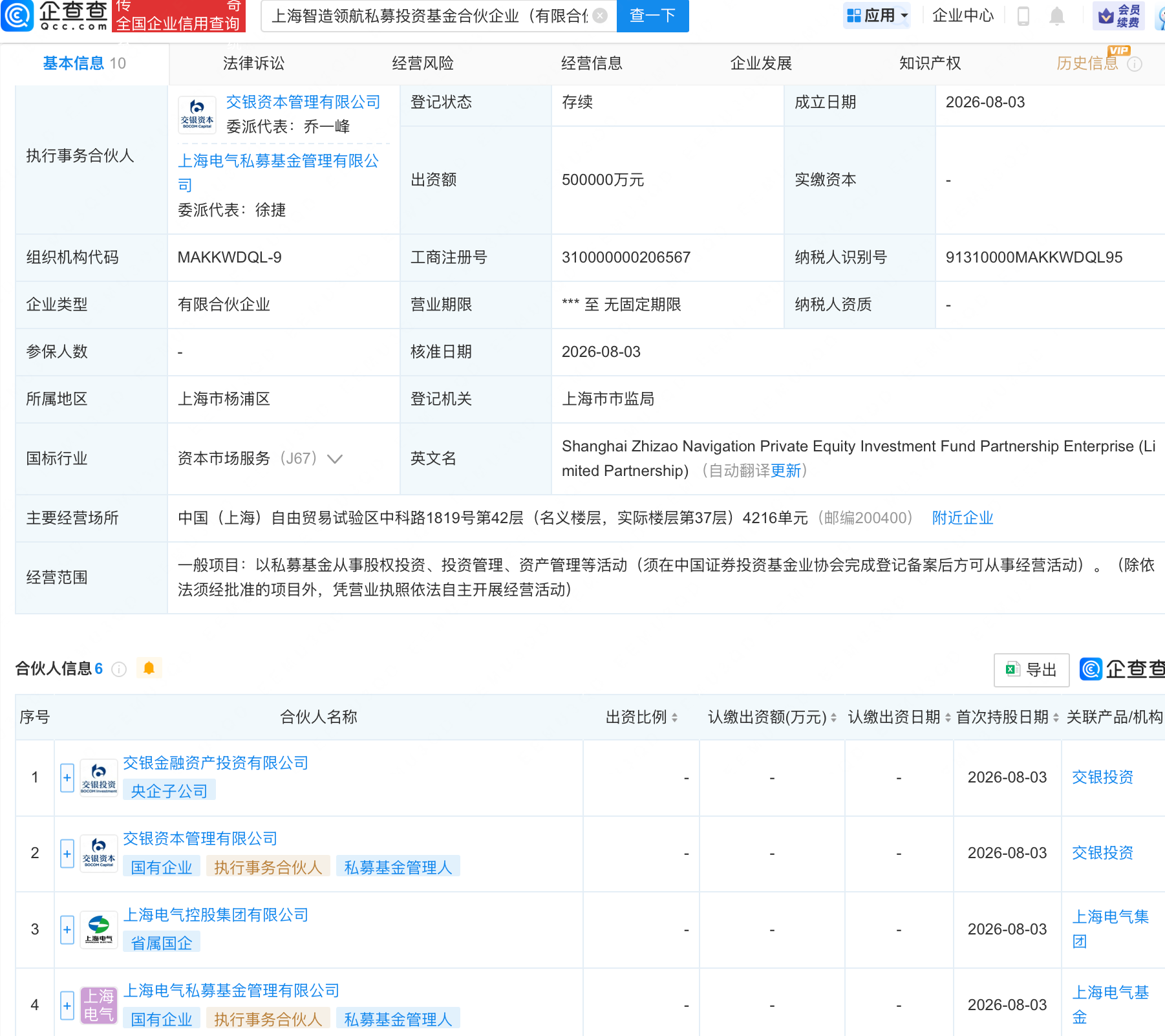Open 交银资本管理有限公司 link in 执行事务合伙人
Screen dimensions: 1165x1036
pos(303,102)
